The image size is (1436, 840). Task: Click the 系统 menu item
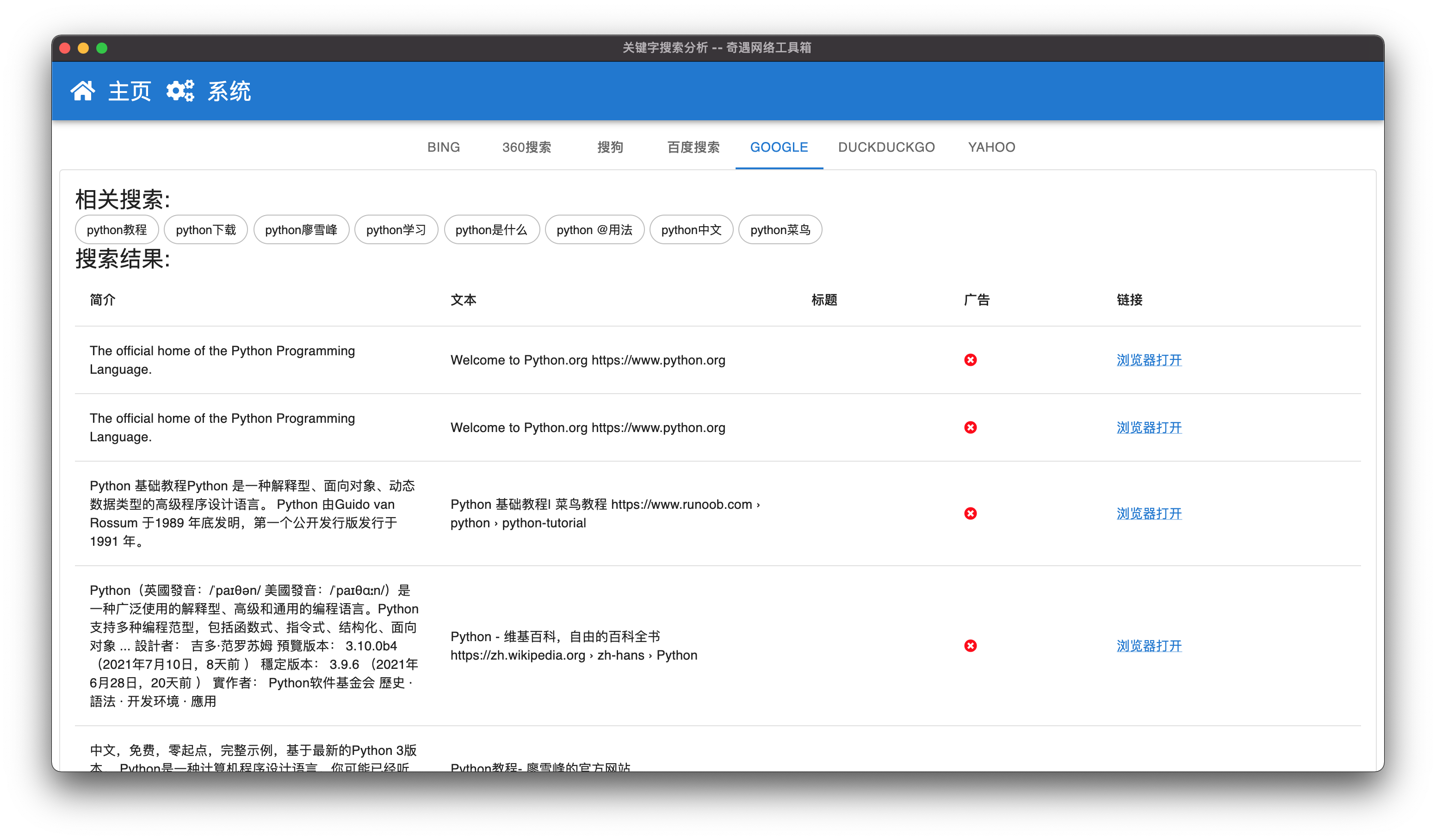(x=229, y=91)
